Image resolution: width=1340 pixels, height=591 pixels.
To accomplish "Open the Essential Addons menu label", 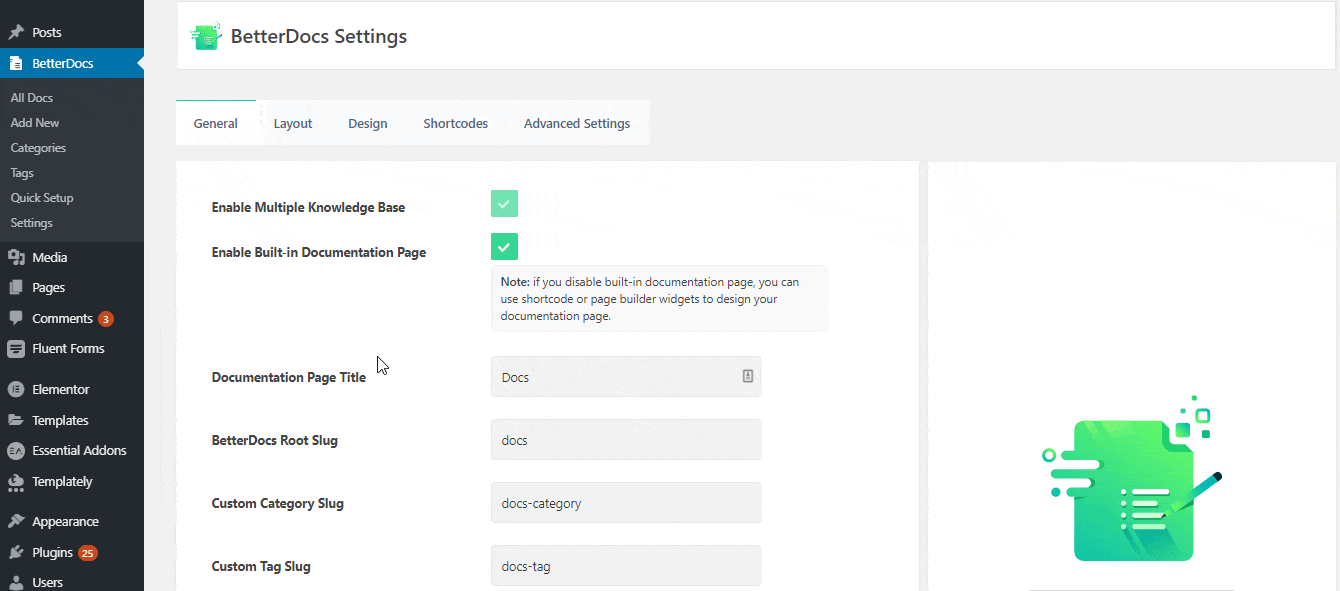I will (x=79, y=451).
